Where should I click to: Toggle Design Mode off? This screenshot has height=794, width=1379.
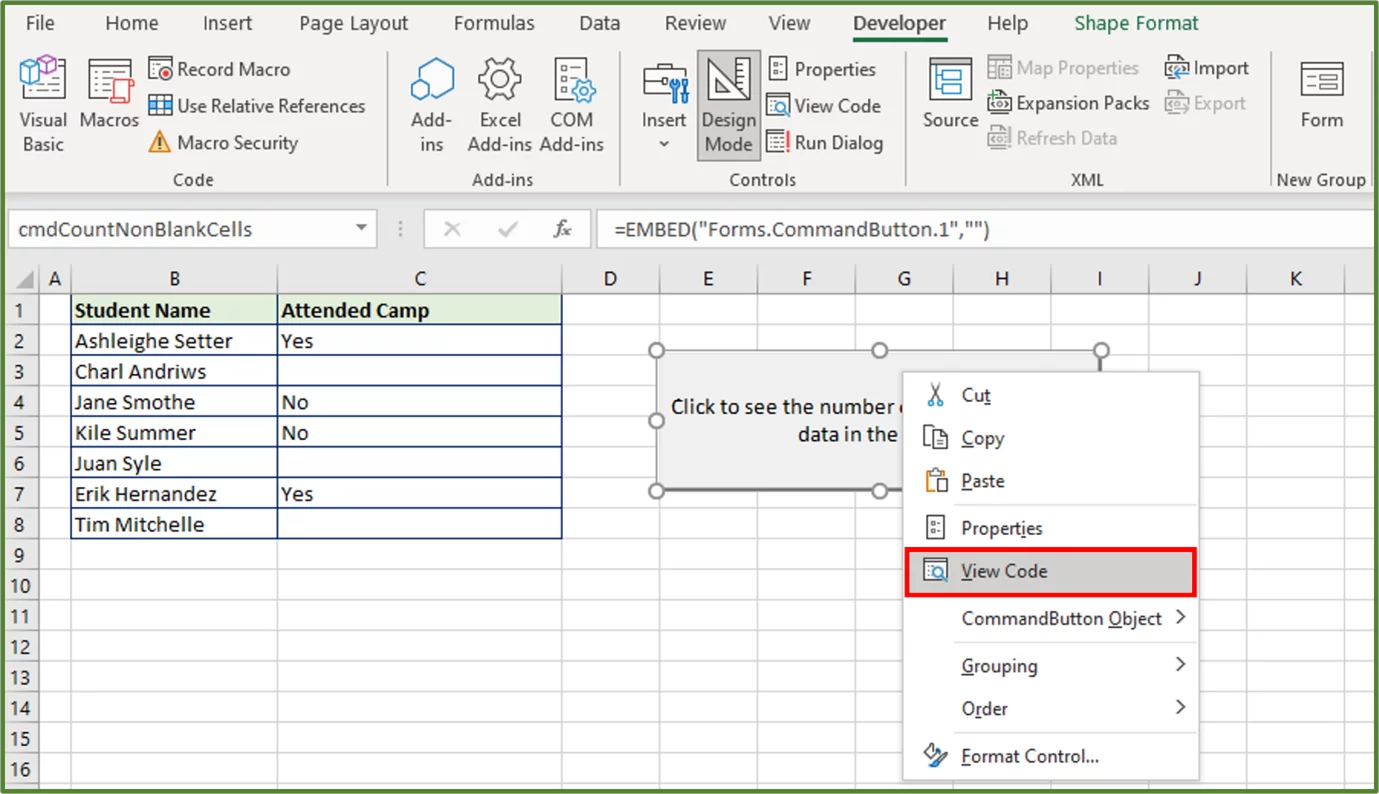pyautogui.click(x=728, y=105)
